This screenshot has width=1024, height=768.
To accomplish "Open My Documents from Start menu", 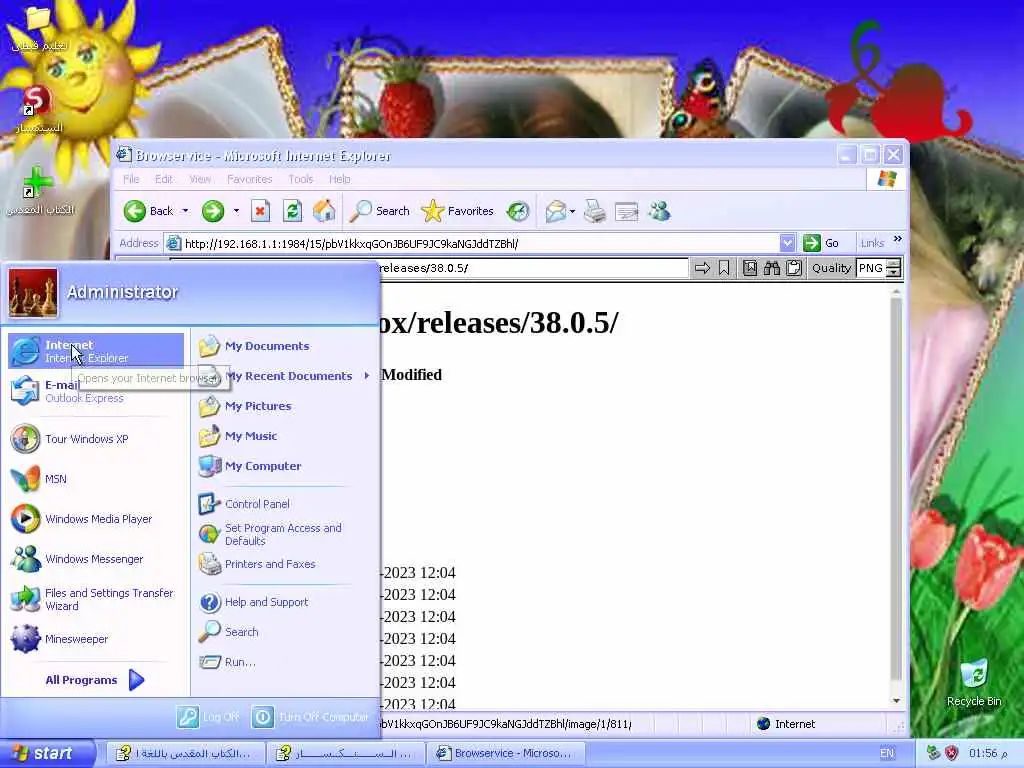I will click(285, 346).
